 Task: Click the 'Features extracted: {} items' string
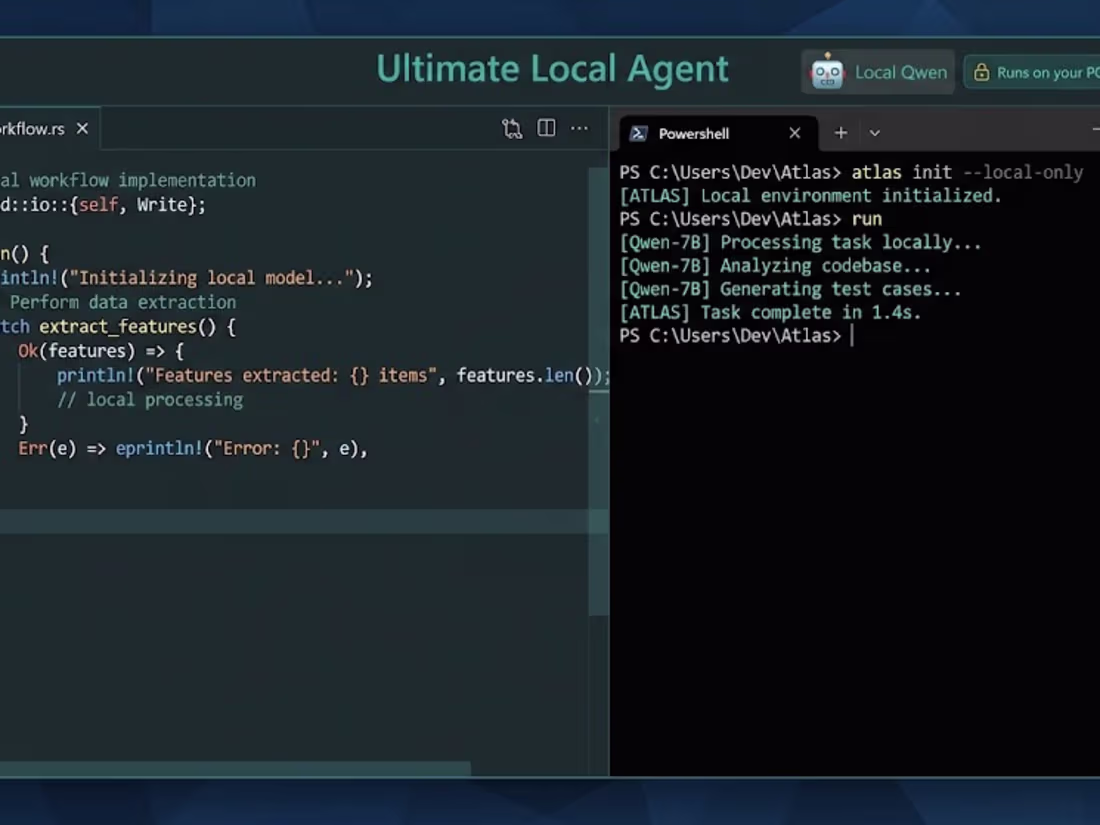pos(290,375)
